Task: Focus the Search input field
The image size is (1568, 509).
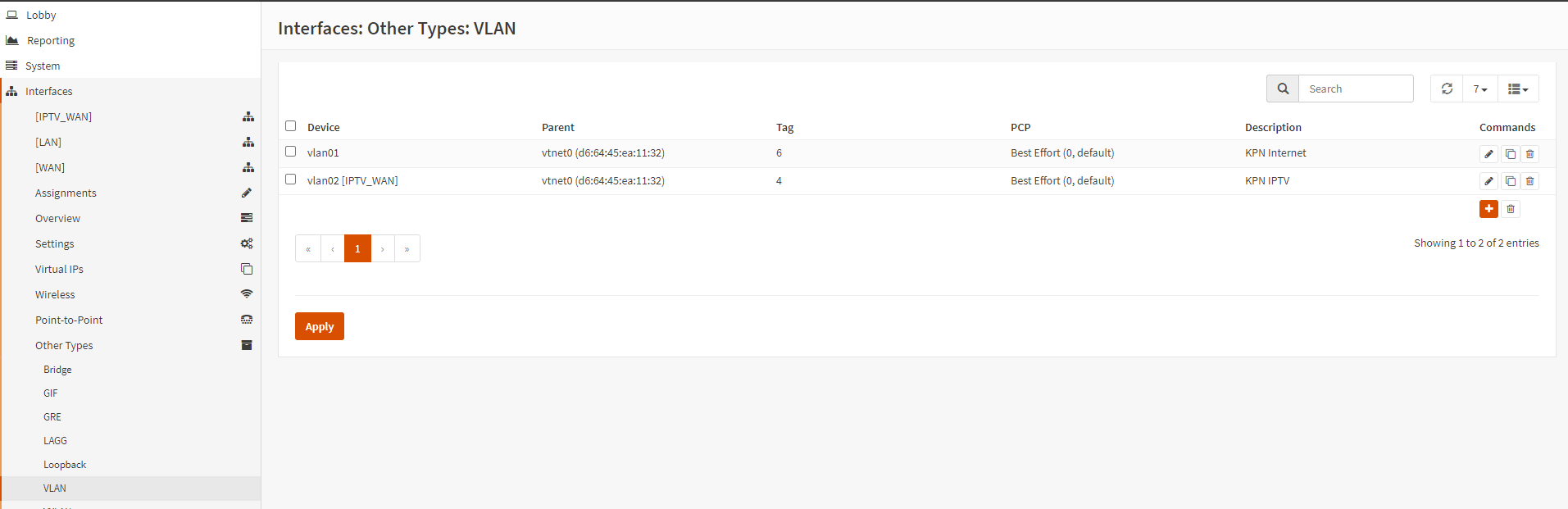Action: 1356,89
